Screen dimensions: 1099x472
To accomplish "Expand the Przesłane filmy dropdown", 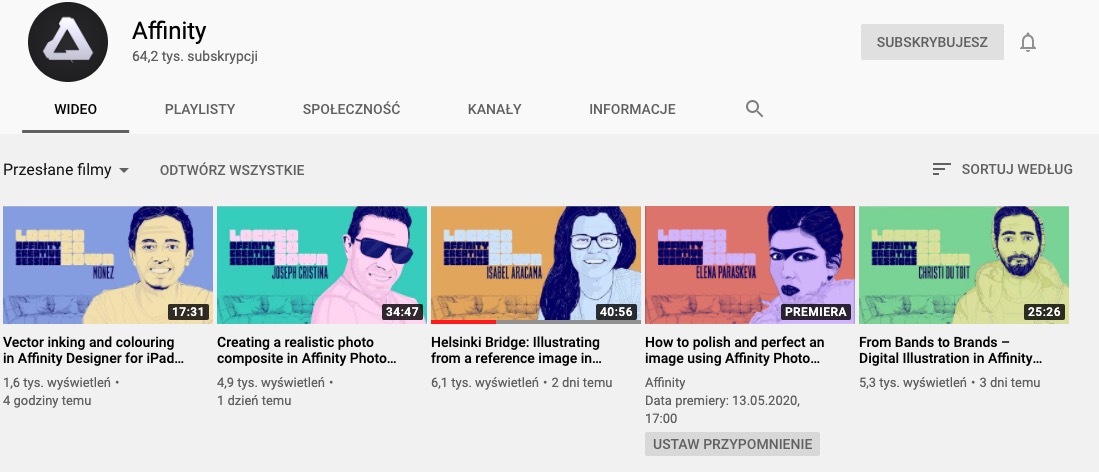I will [66, 170].
